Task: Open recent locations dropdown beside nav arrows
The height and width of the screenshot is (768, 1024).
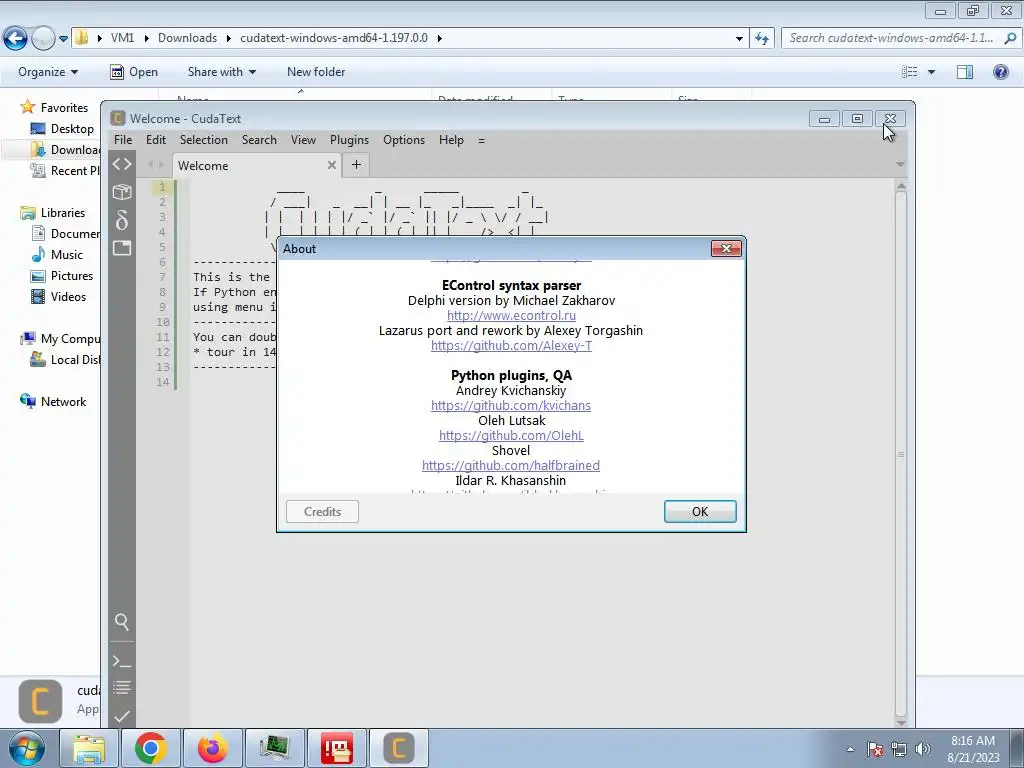Action: click(x=63, y=39)
